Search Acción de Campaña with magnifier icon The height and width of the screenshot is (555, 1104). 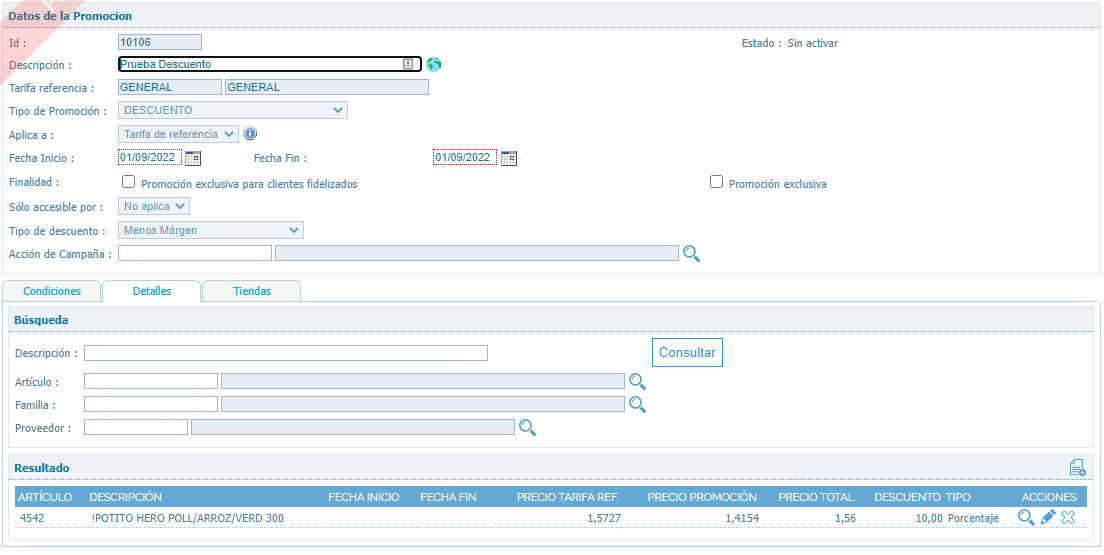pyautogui.click(x=691, y=254)
